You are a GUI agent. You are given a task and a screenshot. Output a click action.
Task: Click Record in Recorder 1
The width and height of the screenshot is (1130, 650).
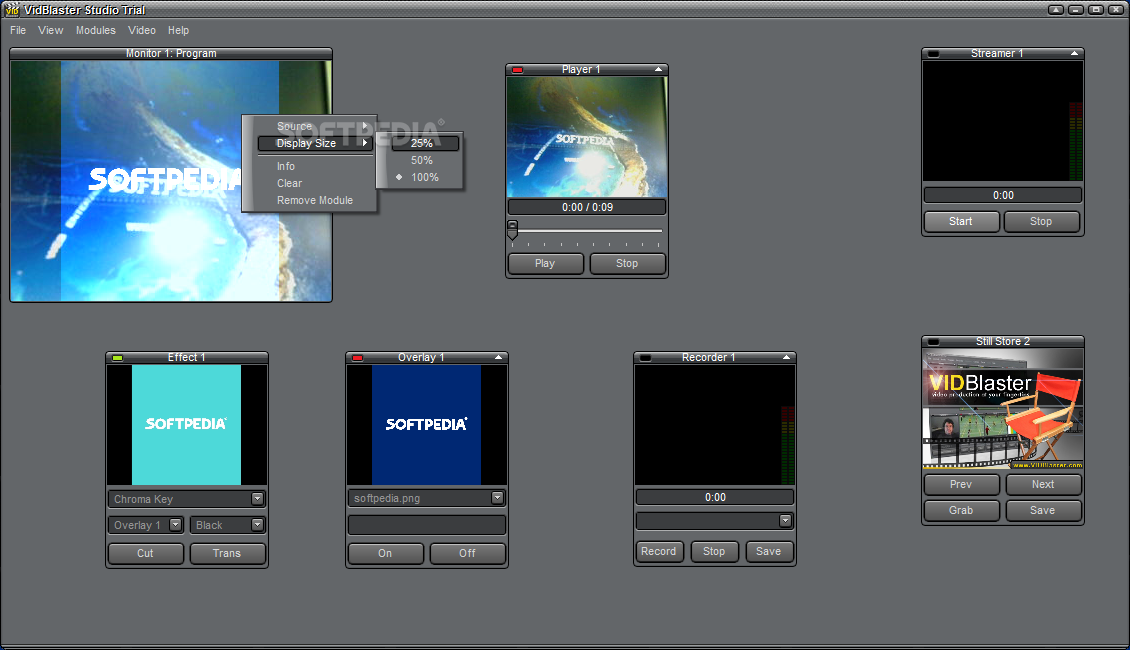(x=659, y=551)
